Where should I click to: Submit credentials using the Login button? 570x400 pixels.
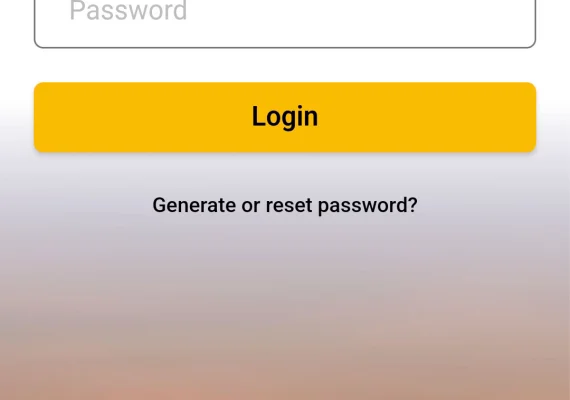(285, 117)
